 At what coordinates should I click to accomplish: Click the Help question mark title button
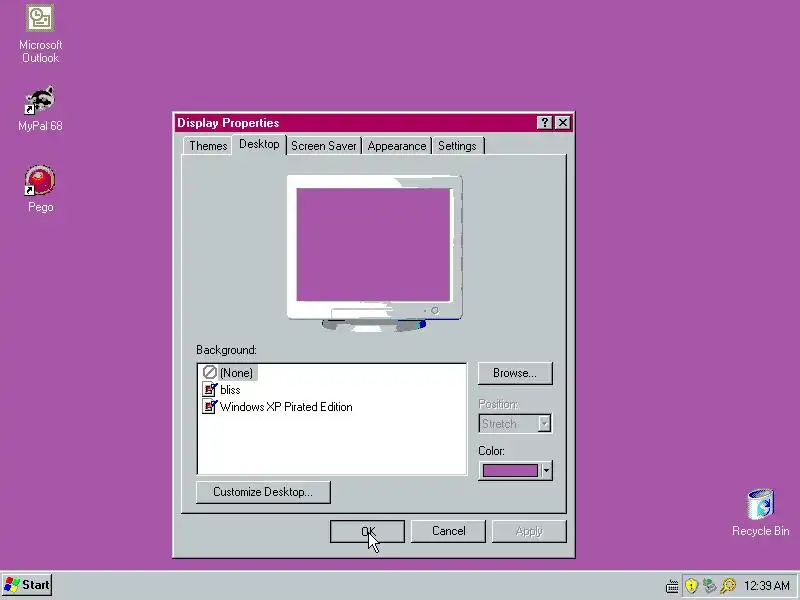544,122
